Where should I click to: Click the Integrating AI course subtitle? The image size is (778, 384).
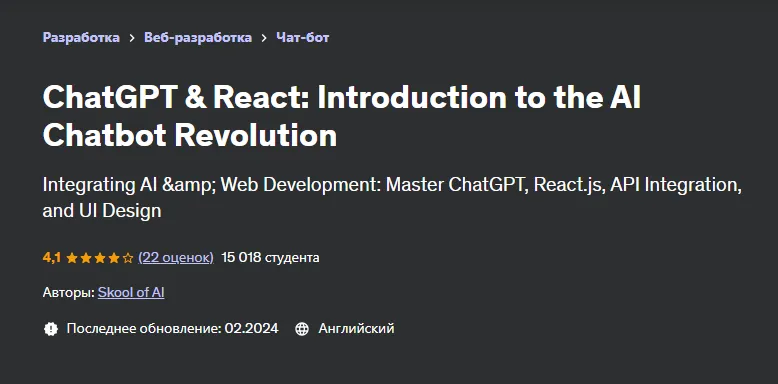pos(392,197)
